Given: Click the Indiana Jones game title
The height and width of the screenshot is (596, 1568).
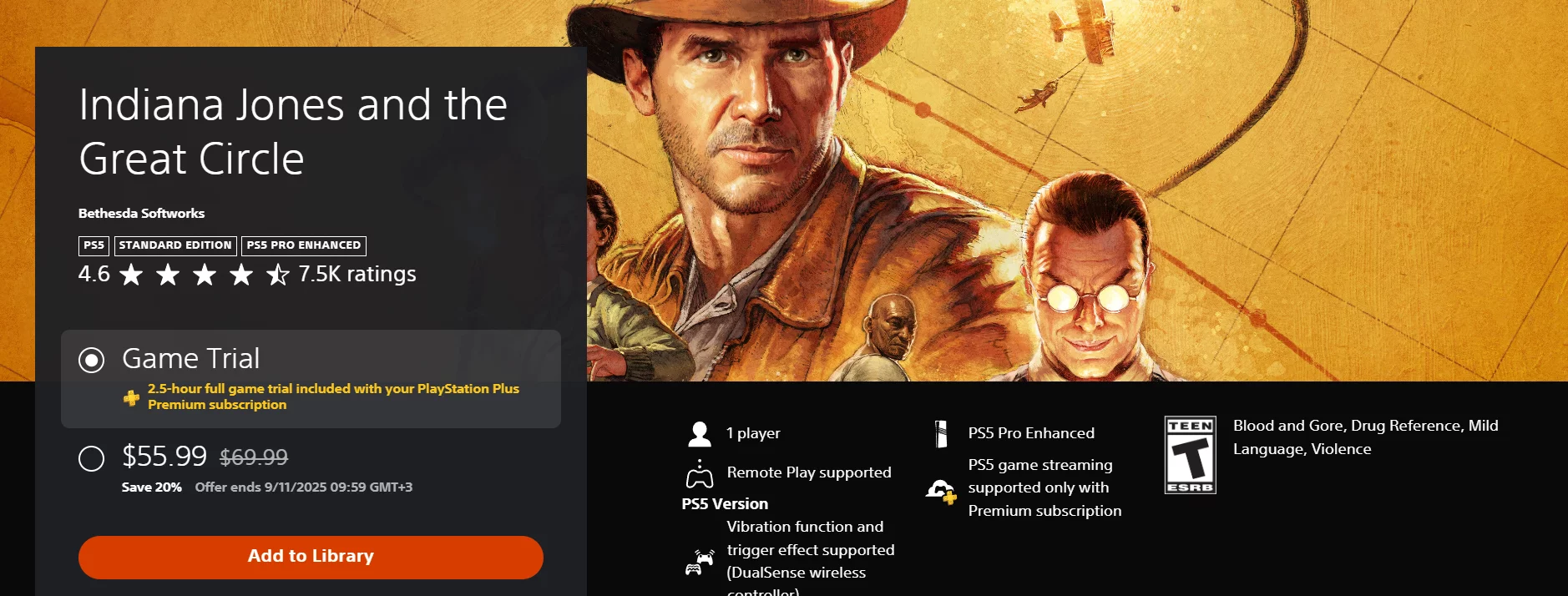Looking at the screenshot, I should [293, 131].
